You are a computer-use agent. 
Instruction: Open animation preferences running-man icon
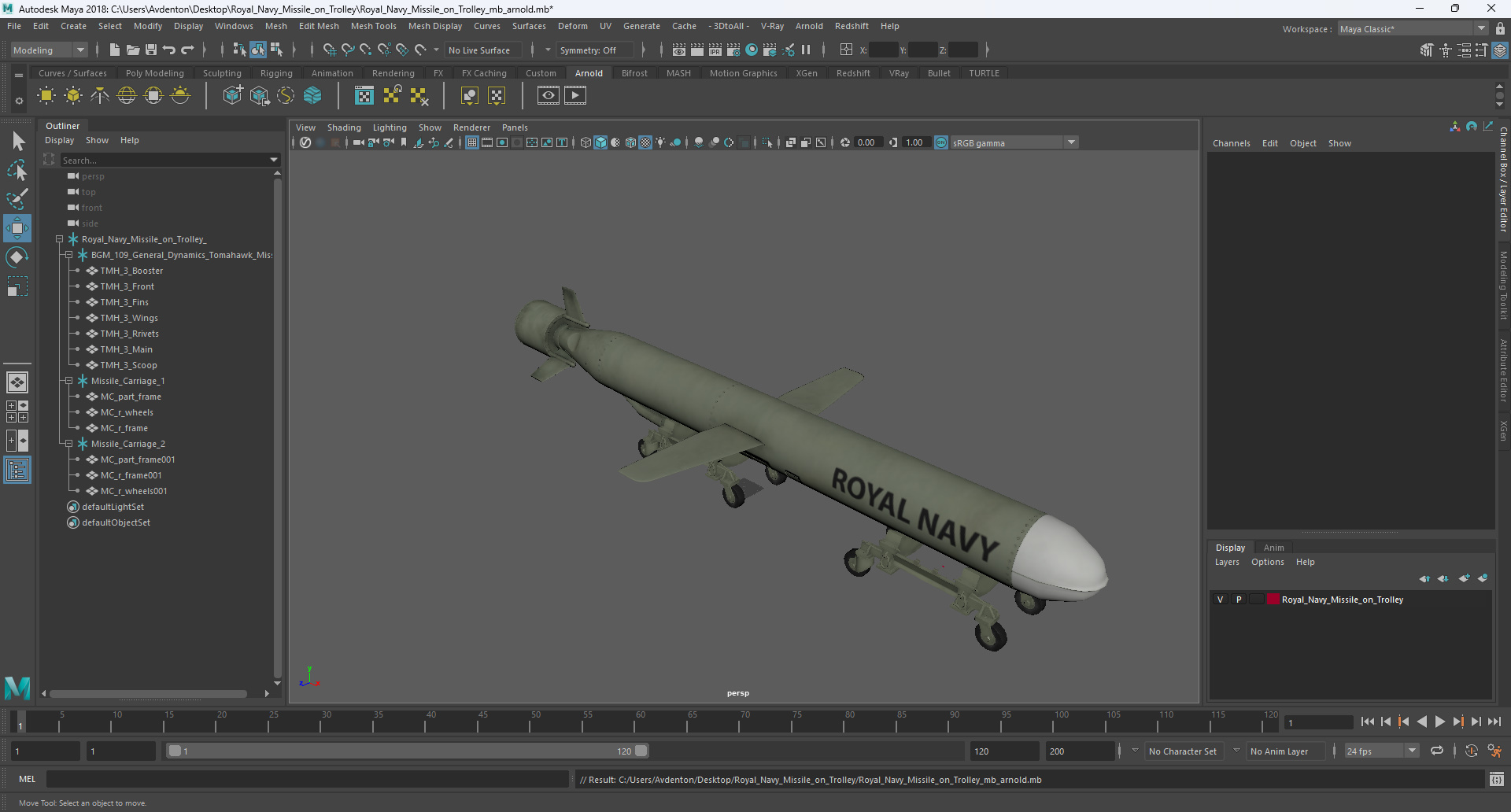tap(1494, 751)
